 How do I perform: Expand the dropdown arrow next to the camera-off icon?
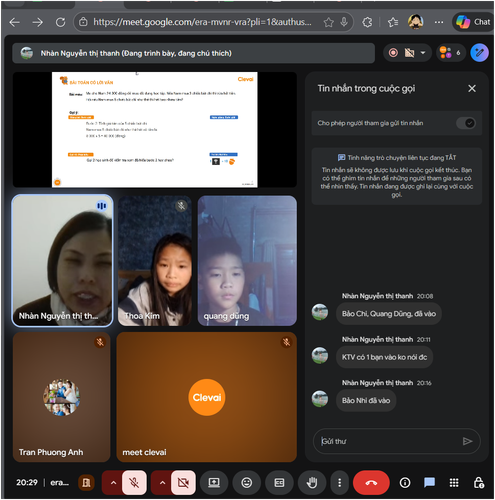[x=423, y=53]
